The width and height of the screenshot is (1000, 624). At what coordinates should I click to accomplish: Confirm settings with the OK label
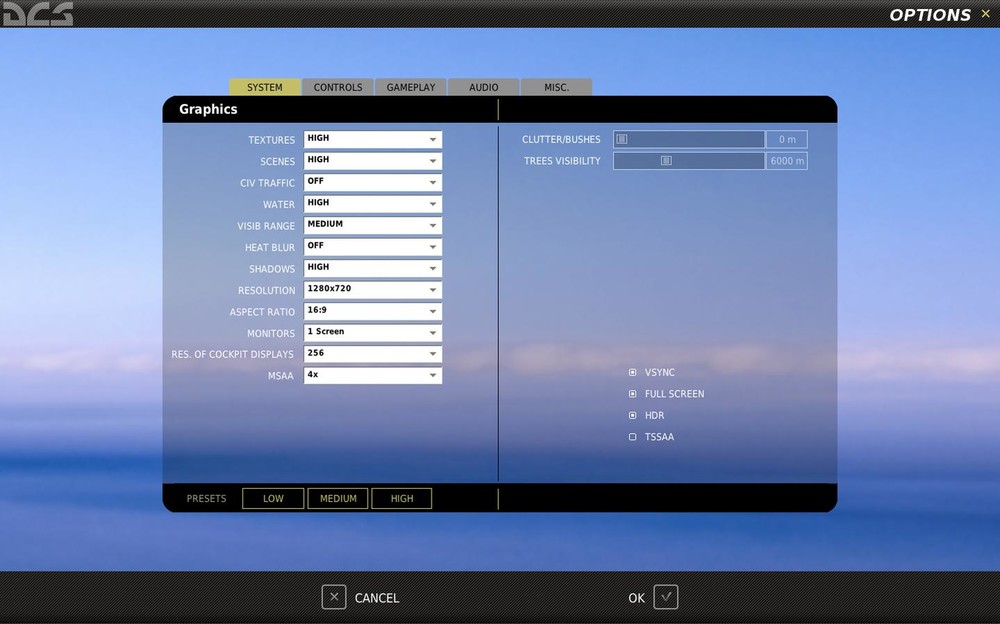pos(636,598)
